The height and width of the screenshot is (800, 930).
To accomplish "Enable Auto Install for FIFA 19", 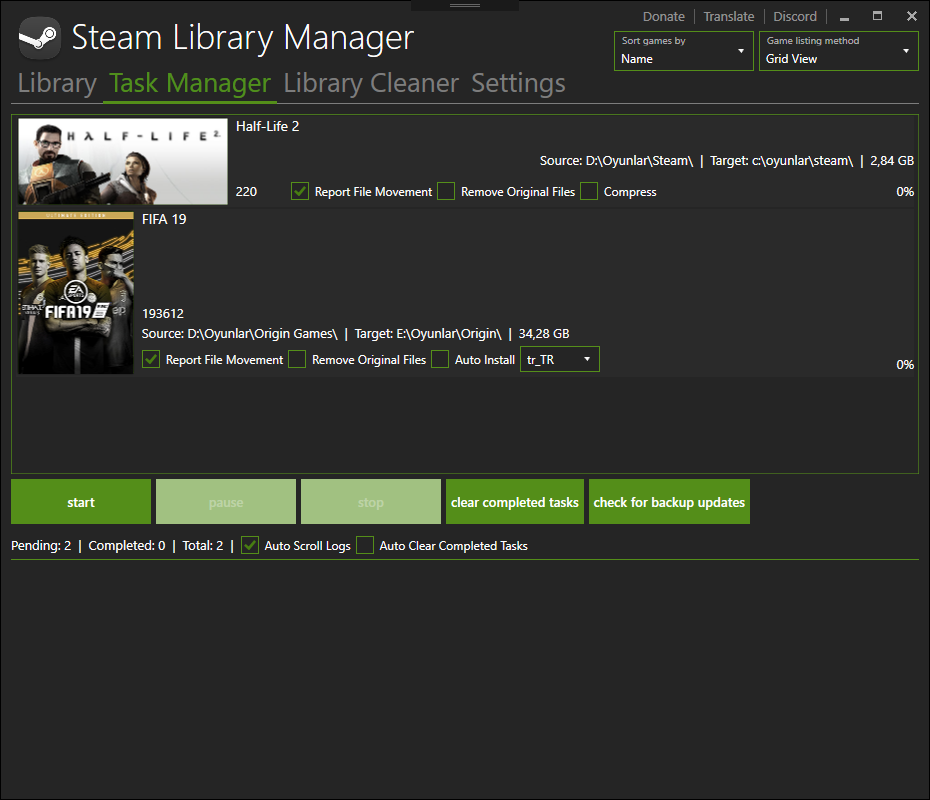I will tap(439, 359).
